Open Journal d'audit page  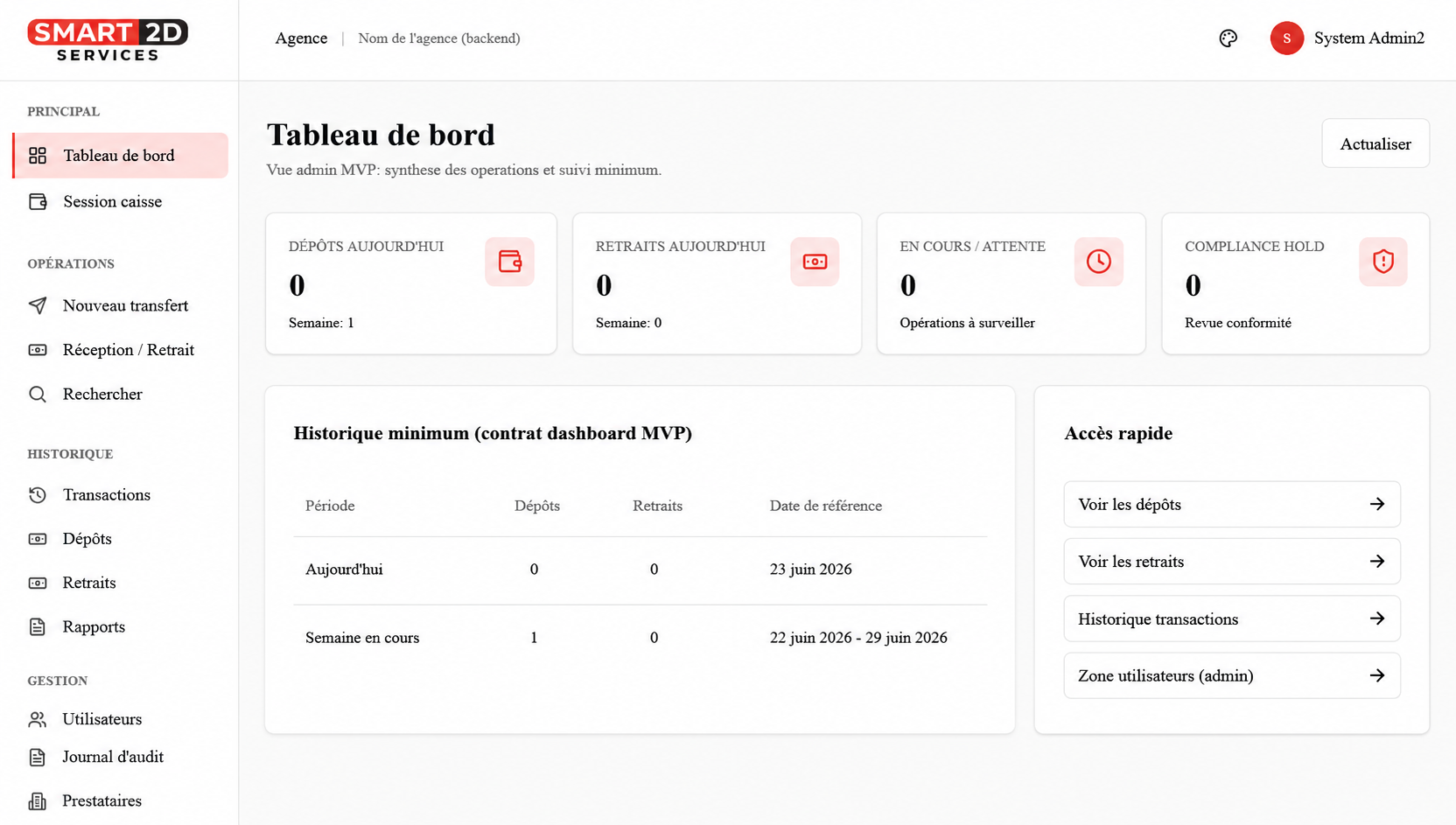click(x=121, y=758)
